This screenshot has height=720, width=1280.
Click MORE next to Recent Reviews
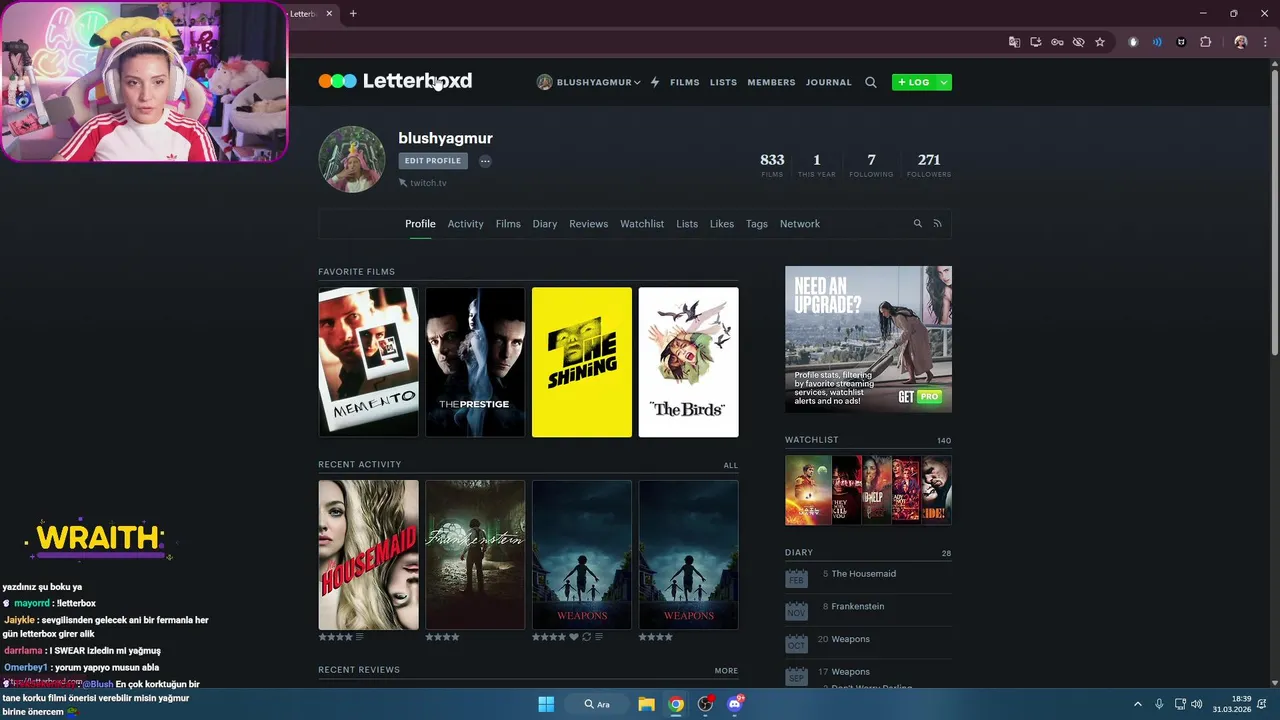pyautogui.click(x=727, y=671)
